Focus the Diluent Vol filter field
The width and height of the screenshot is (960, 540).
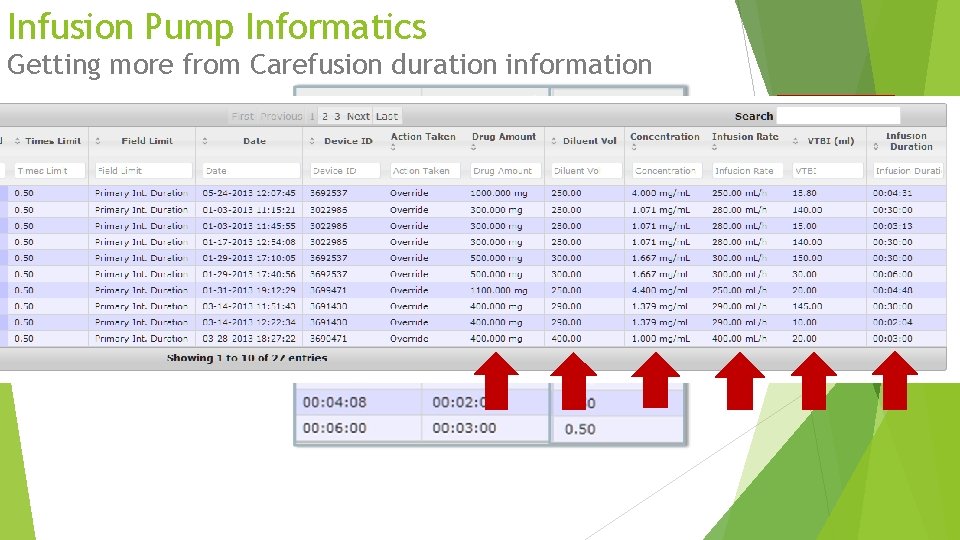pyautogui.click(x=585, y=171)
